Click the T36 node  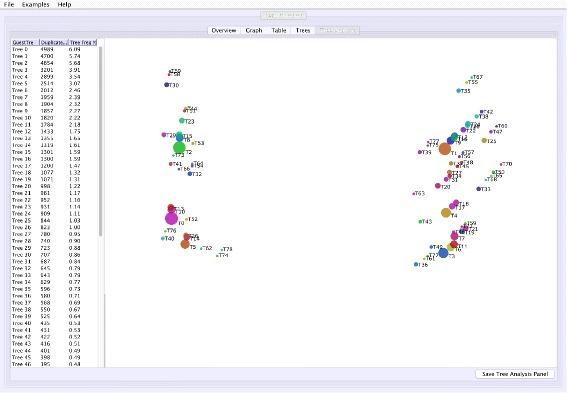tap(416, 264)
